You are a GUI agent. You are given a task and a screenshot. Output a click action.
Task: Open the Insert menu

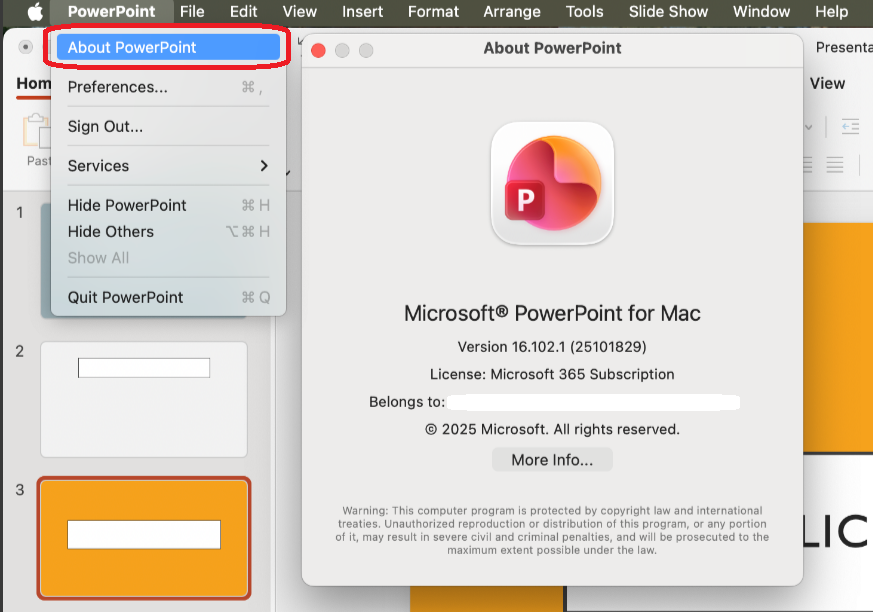362,11
